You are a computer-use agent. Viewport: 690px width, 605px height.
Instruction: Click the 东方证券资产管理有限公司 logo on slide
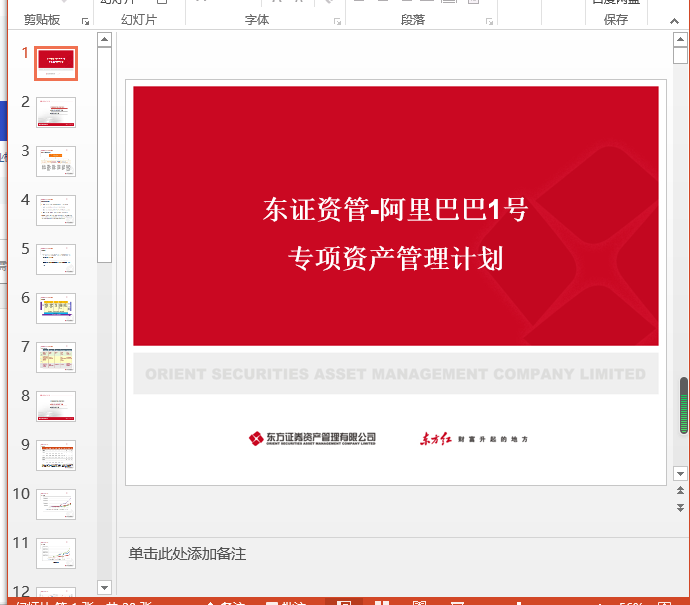pyautogui.click(x=313, y=438)
